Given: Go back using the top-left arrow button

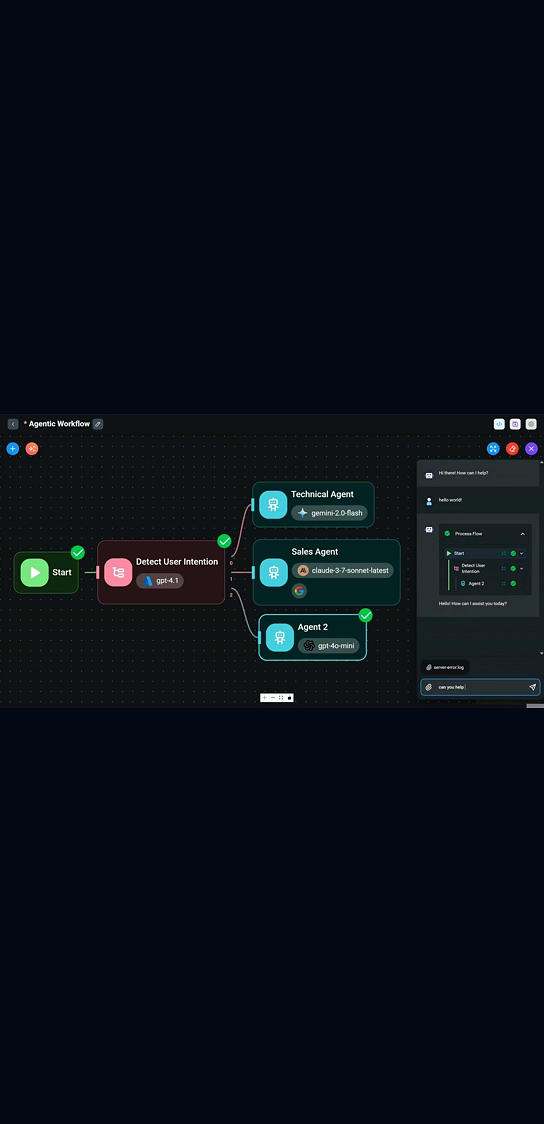Looking at the screenshot, I should coord(13,424).
